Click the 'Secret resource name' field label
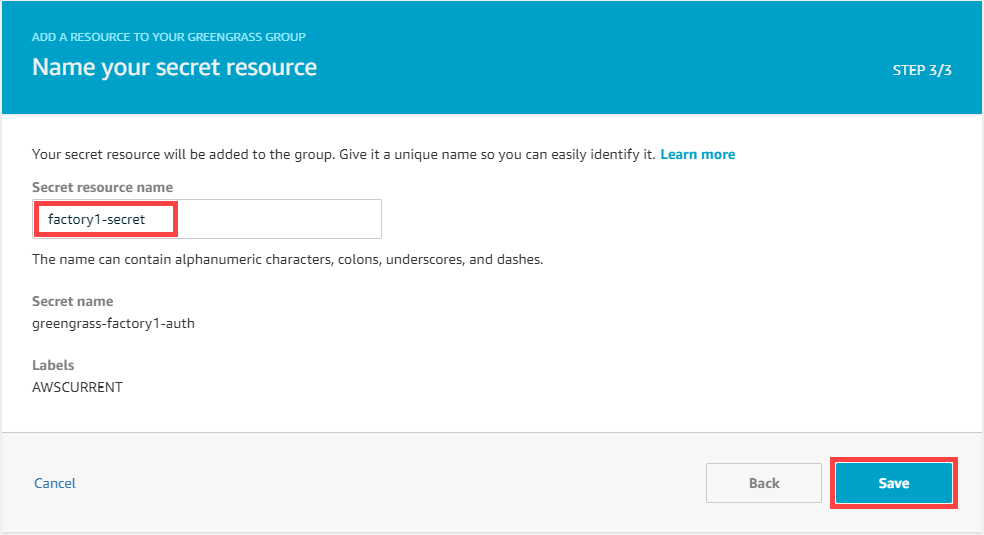984x535 pixels. pos(102,187)
